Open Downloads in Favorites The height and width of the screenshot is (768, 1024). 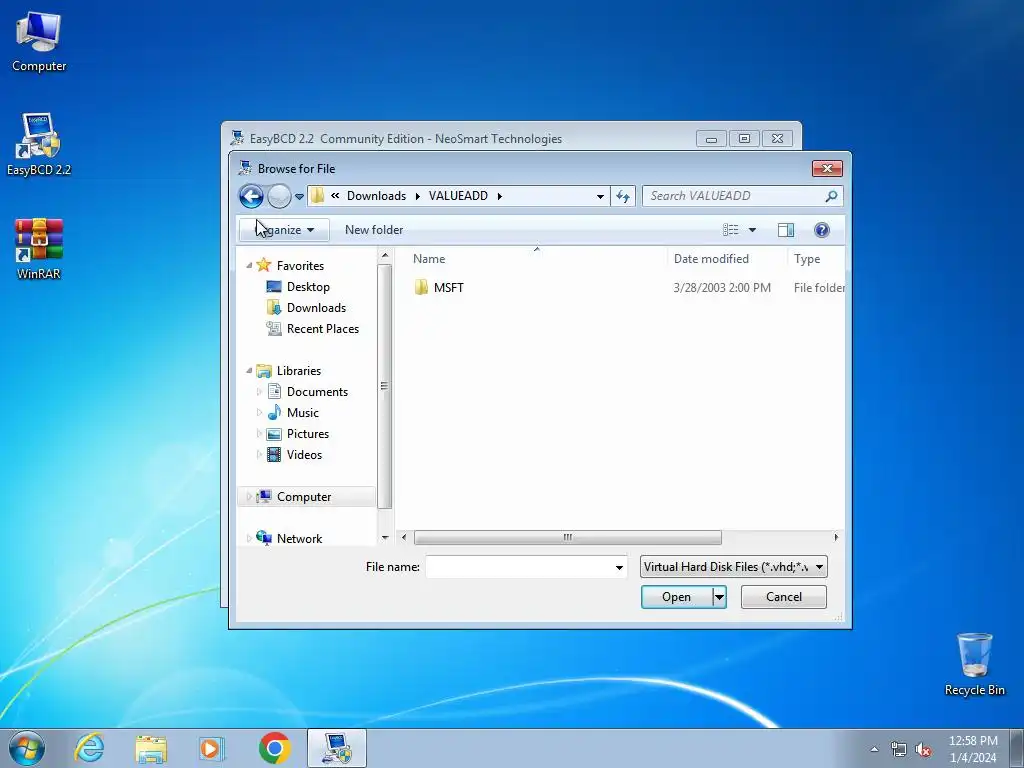tap(316, 308)
